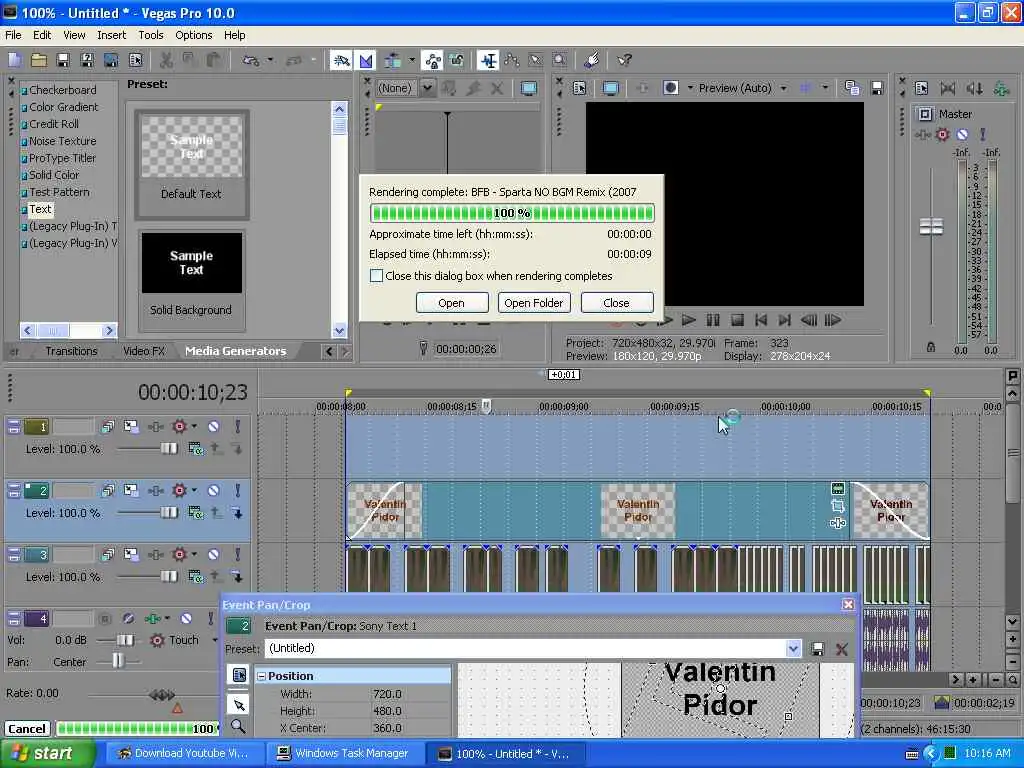The image size is (1024, 768).
Task: Solo video track 2
Action: pos(238,491)
